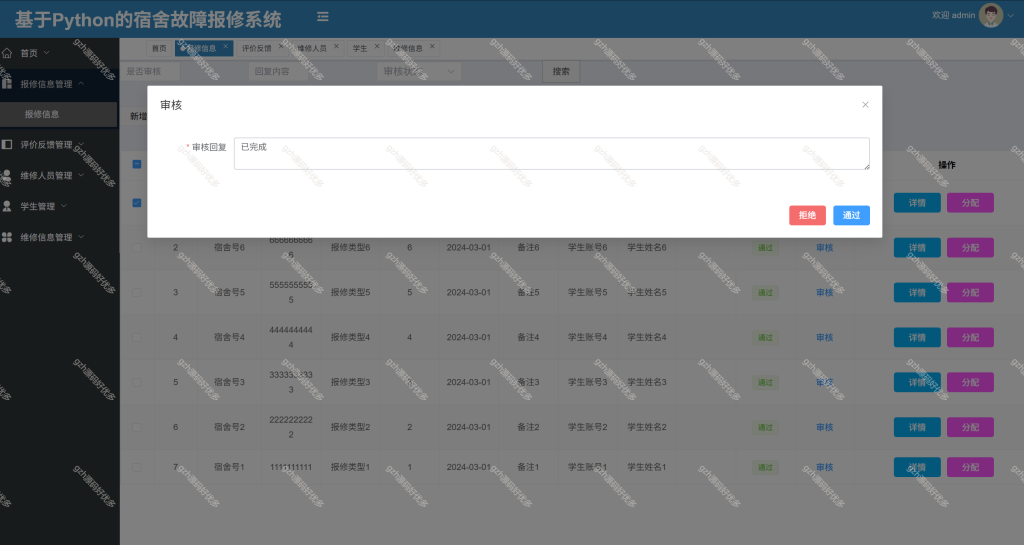Switch to the 首页 tab
The image size is (1024, 545).
pyautogui.click(x=159, y=48)
